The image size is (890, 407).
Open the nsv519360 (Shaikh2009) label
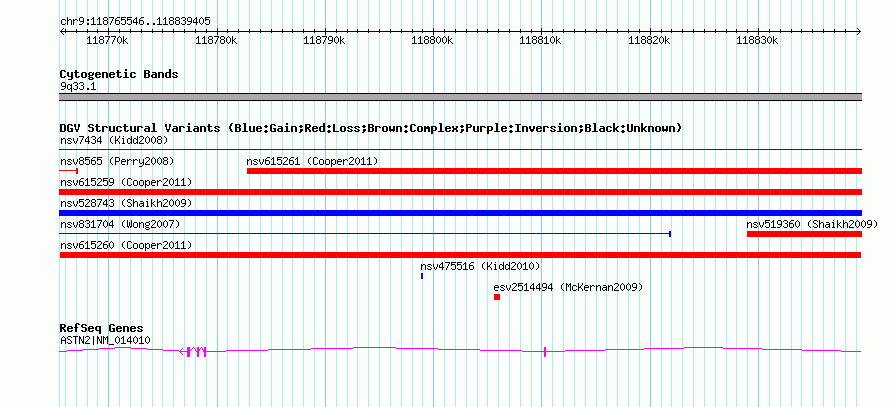pos(812,224)
